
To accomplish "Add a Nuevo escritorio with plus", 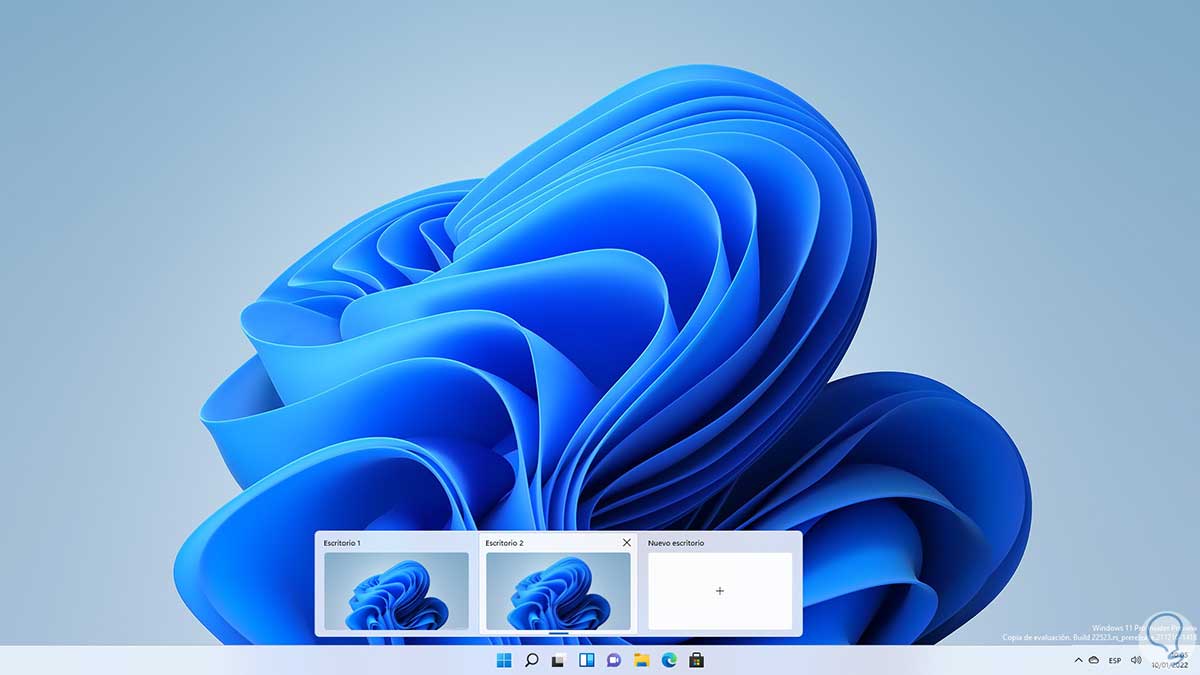I will [x=720, y=591].
